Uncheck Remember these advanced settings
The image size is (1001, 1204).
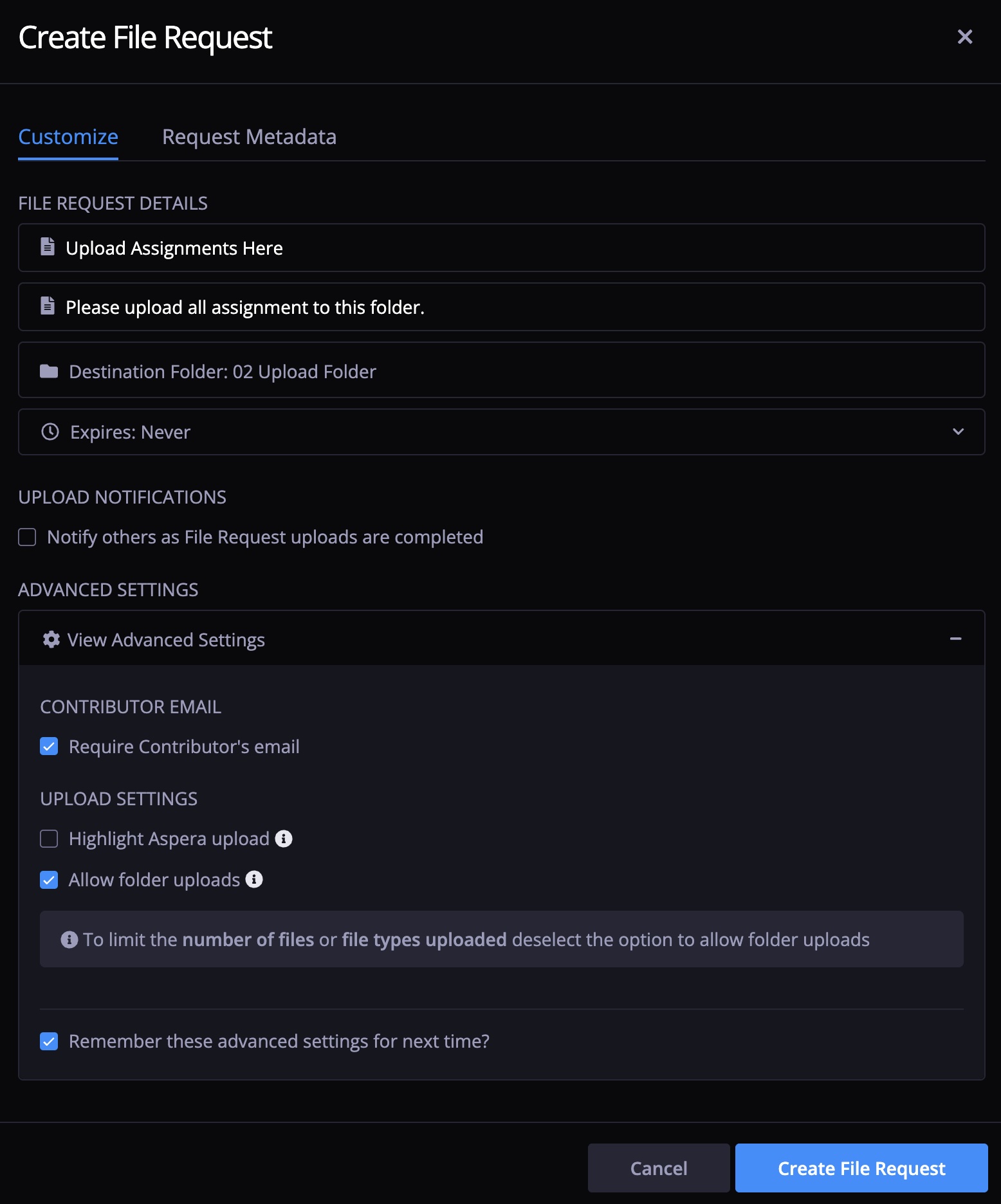tap(49, 1041)
